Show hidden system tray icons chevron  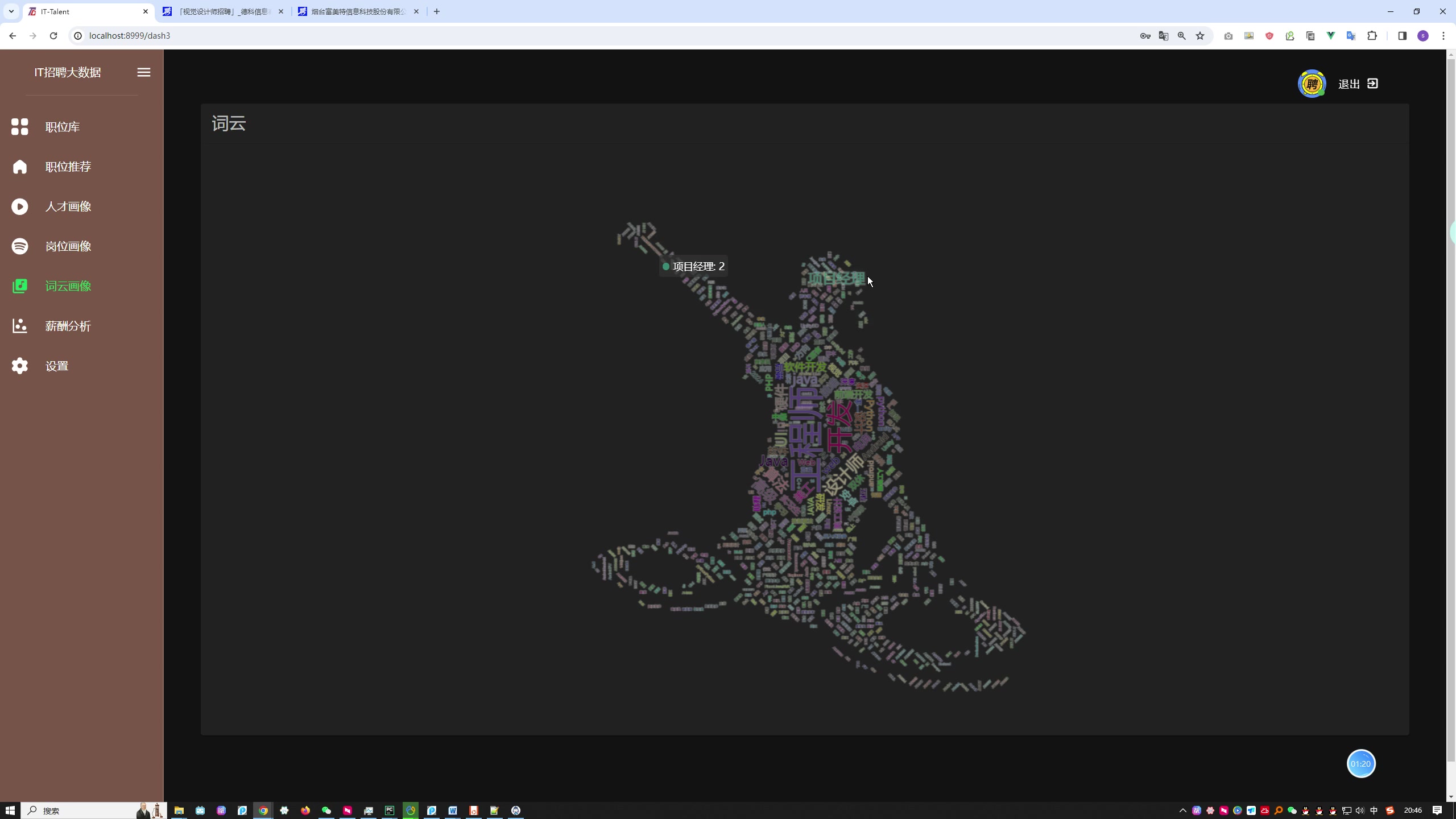coord(1183,810)
